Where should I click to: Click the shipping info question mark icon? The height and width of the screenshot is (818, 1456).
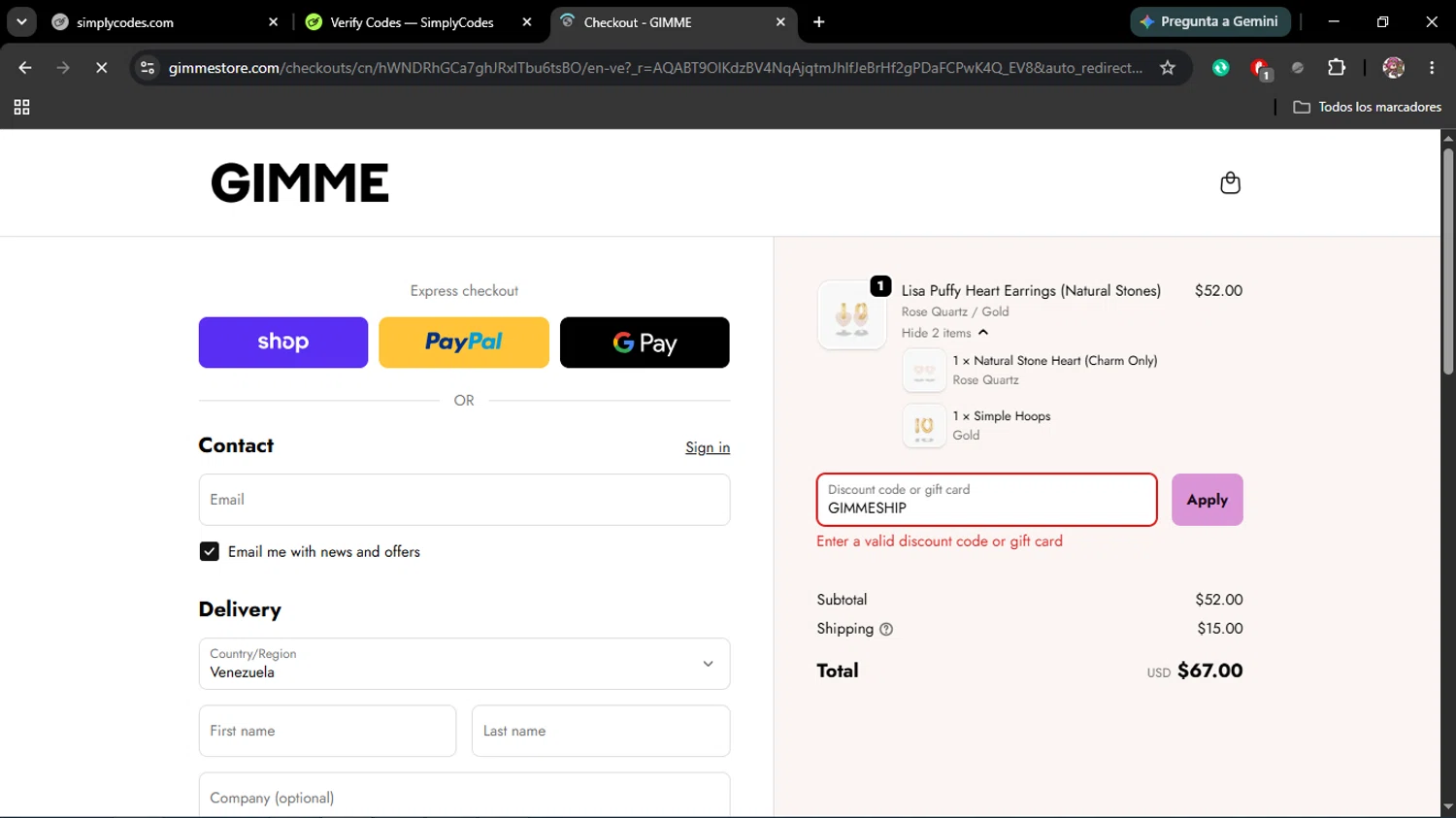pos(886,629)
